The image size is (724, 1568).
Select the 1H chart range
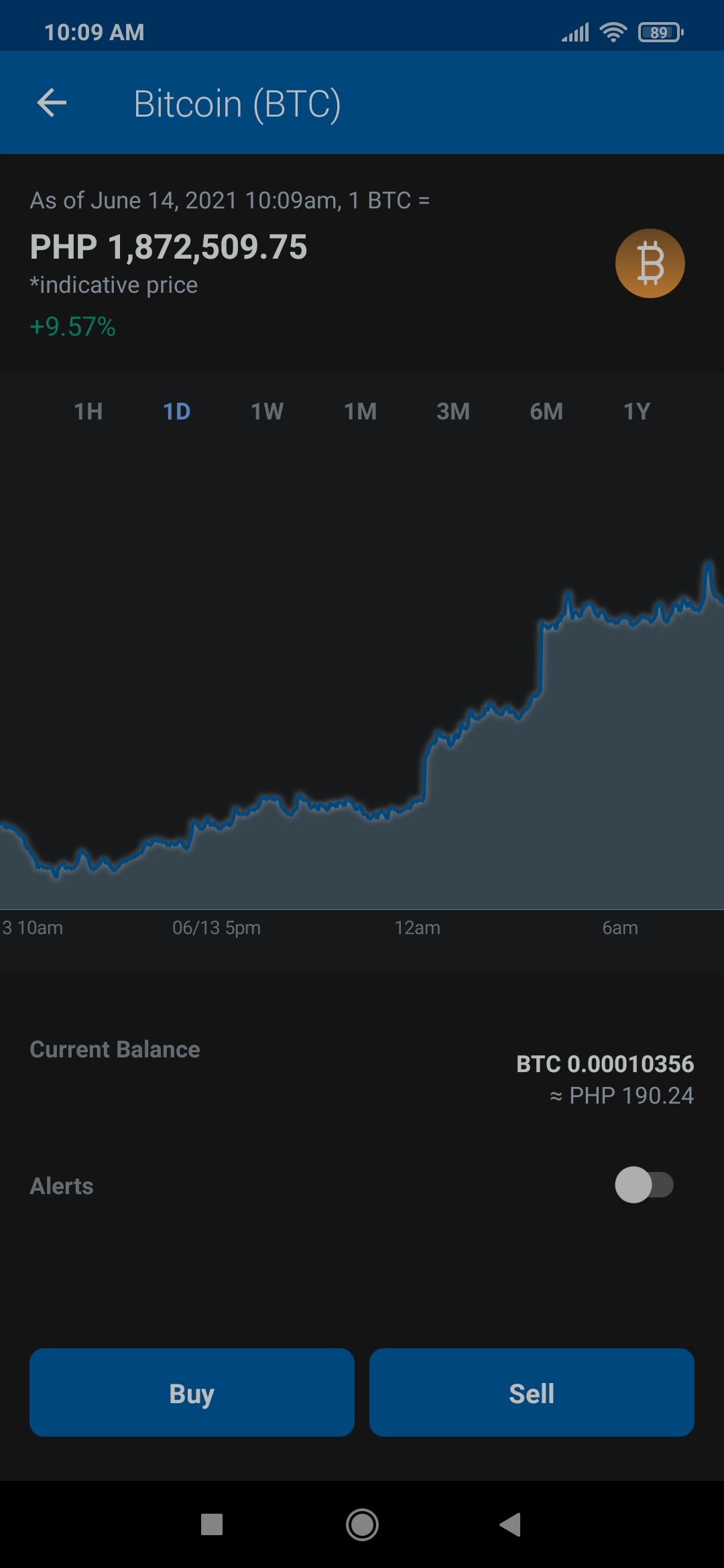[x=88, y=411]
